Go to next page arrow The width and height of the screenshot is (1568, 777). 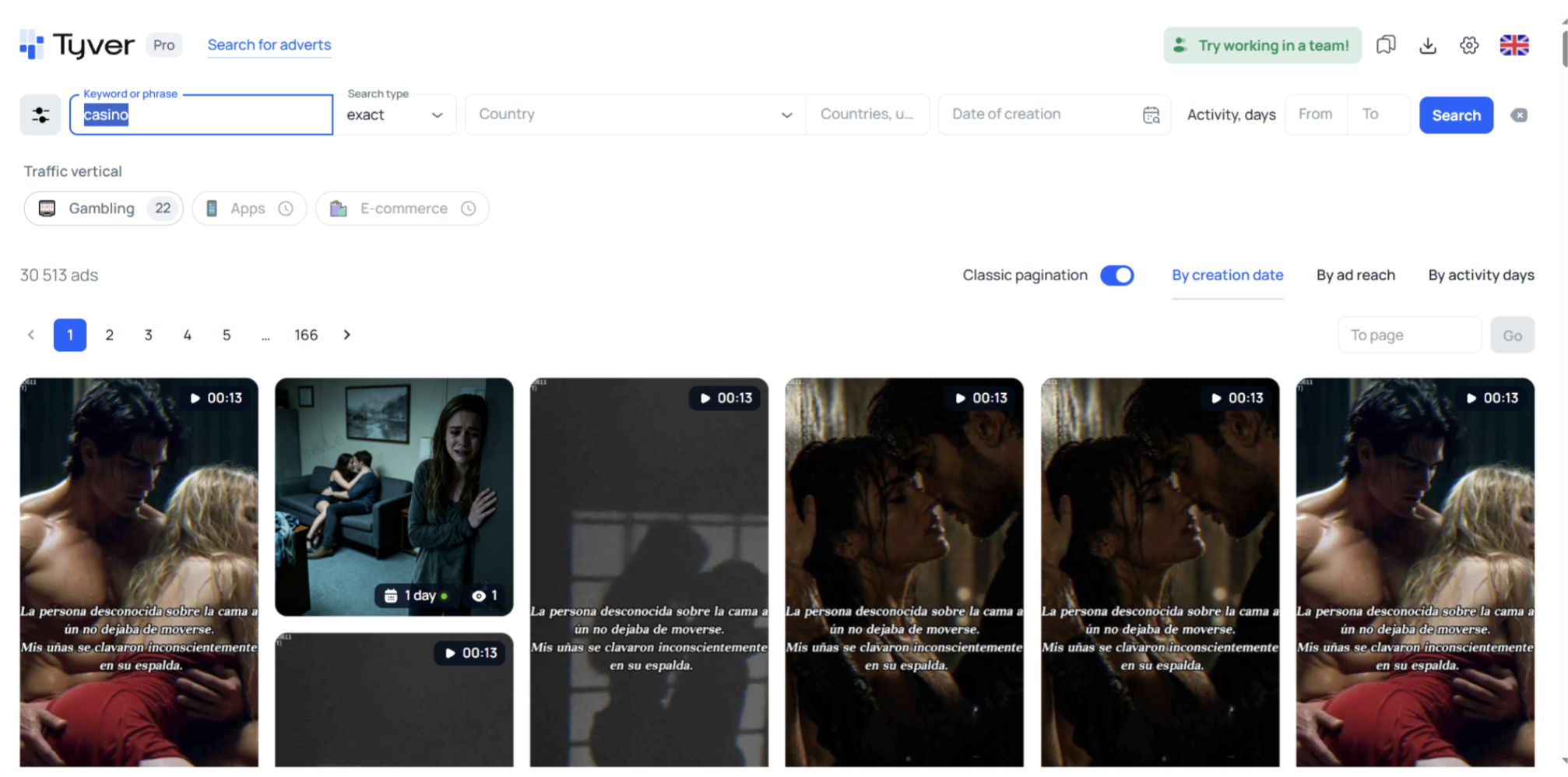[x=347, y=335]
